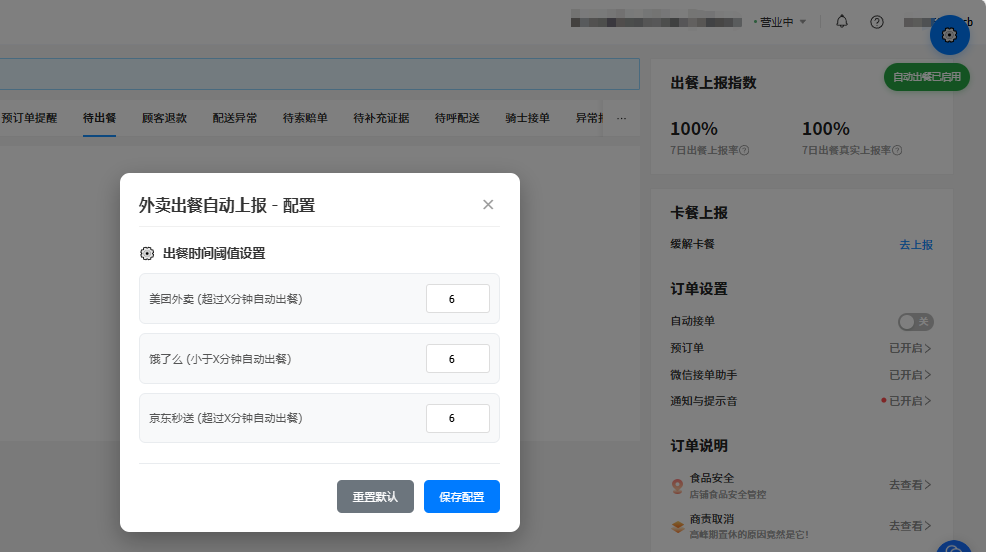The image size is (986, 552).
Task: Close the 外卖出餐自动上报 configuration dialog
Action: point(488,204)
